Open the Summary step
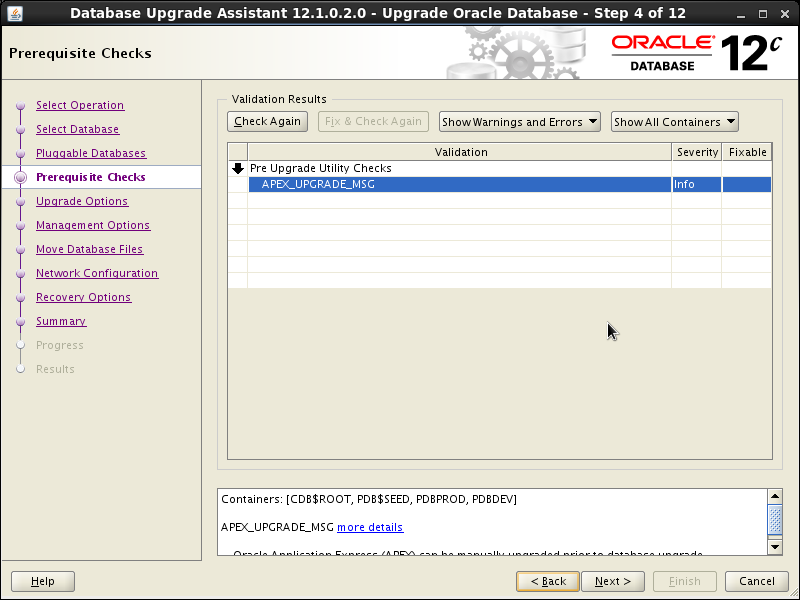 [x=61, y=321]
